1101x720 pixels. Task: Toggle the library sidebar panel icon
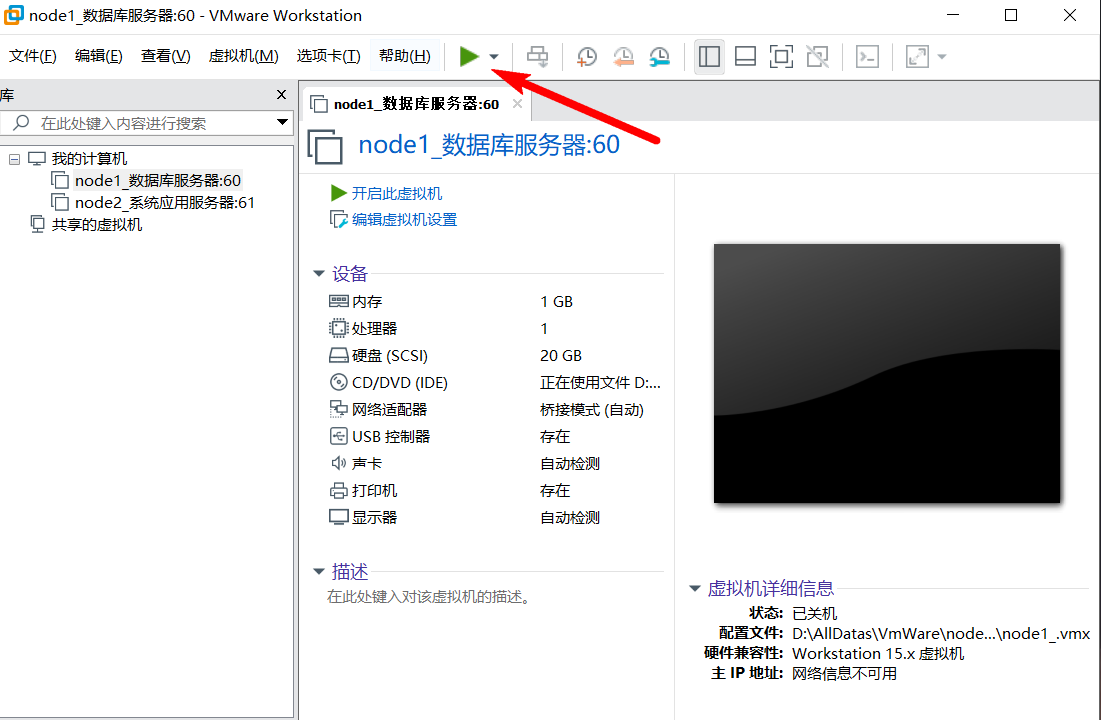[x=709, y=57]
